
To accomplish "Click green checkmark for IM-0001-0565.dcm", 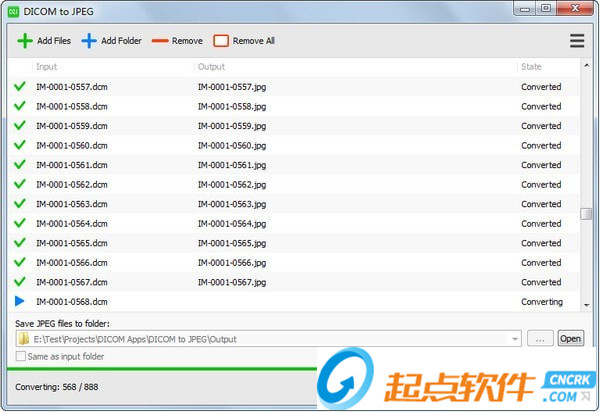I will (20, 243).
